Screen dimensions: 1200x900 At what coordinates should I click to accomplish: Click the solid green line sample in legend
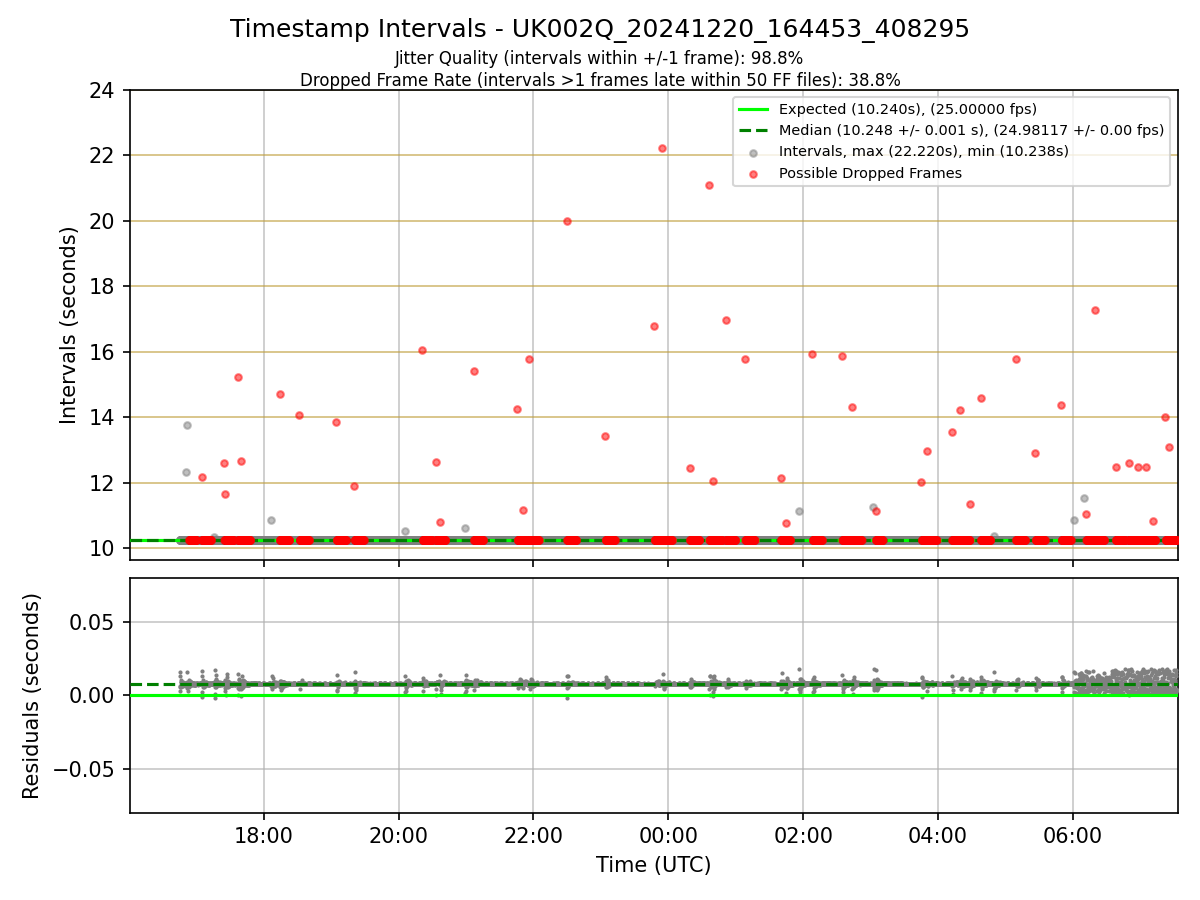click(753, 109)
